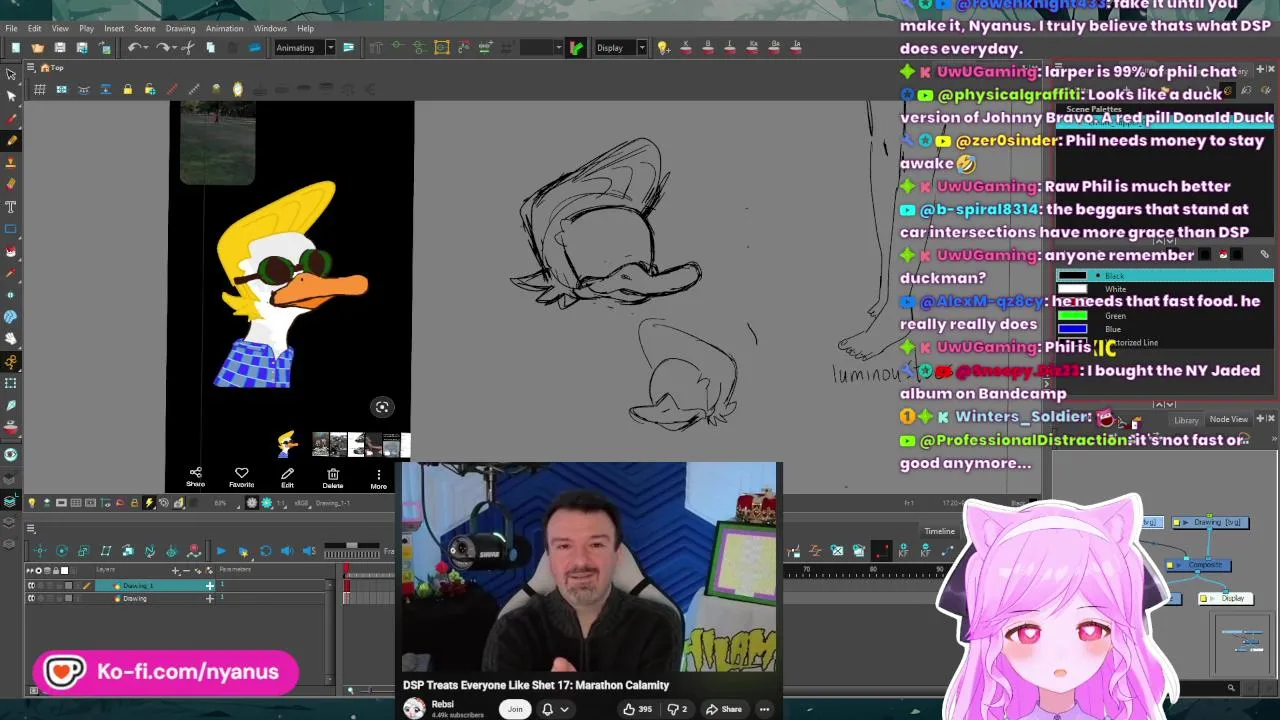Click the timeline play button
This screenshot has height=720, width=1280.
coord(221,551)
